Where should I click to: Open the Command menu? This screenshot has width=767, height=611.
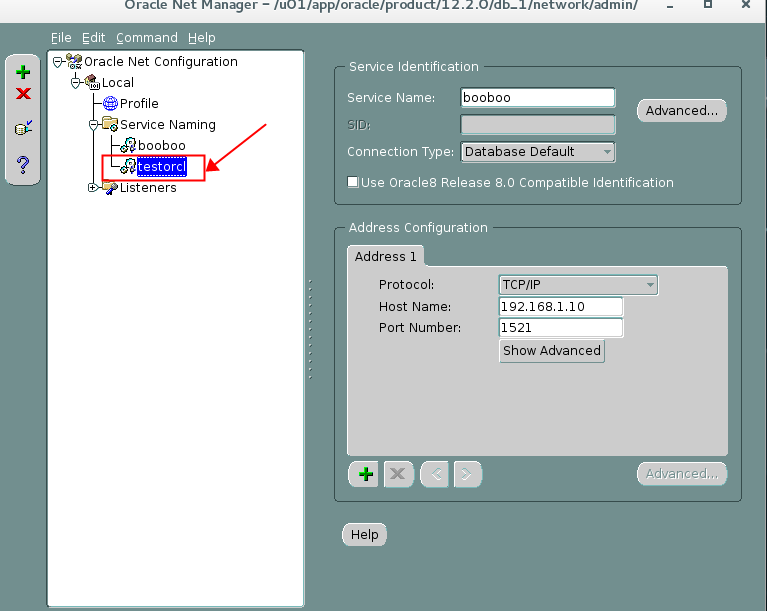pos(146,38)
